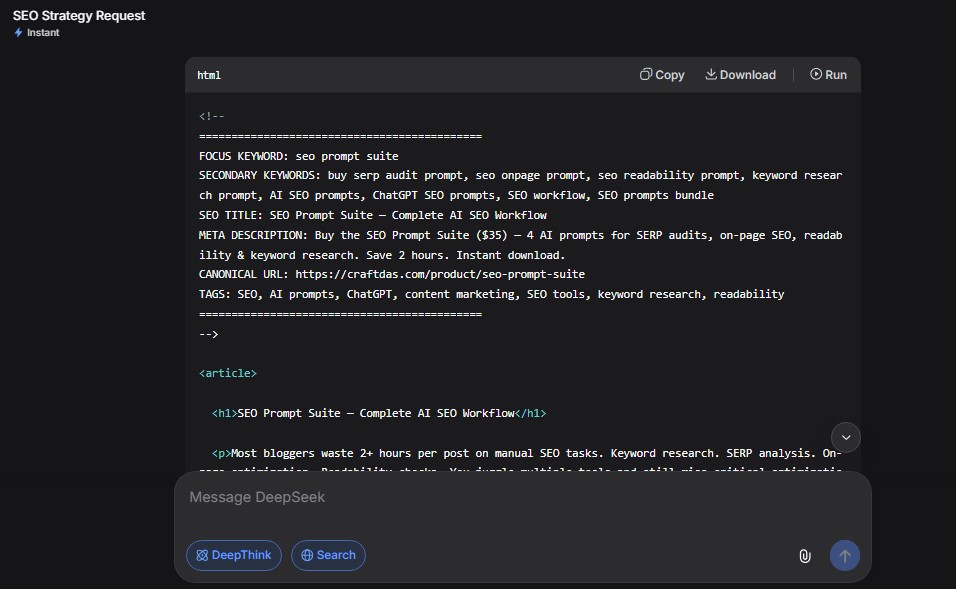This screenshot has height=589, width=956.
Task: Click the html language label
Action: pos(209,75)
